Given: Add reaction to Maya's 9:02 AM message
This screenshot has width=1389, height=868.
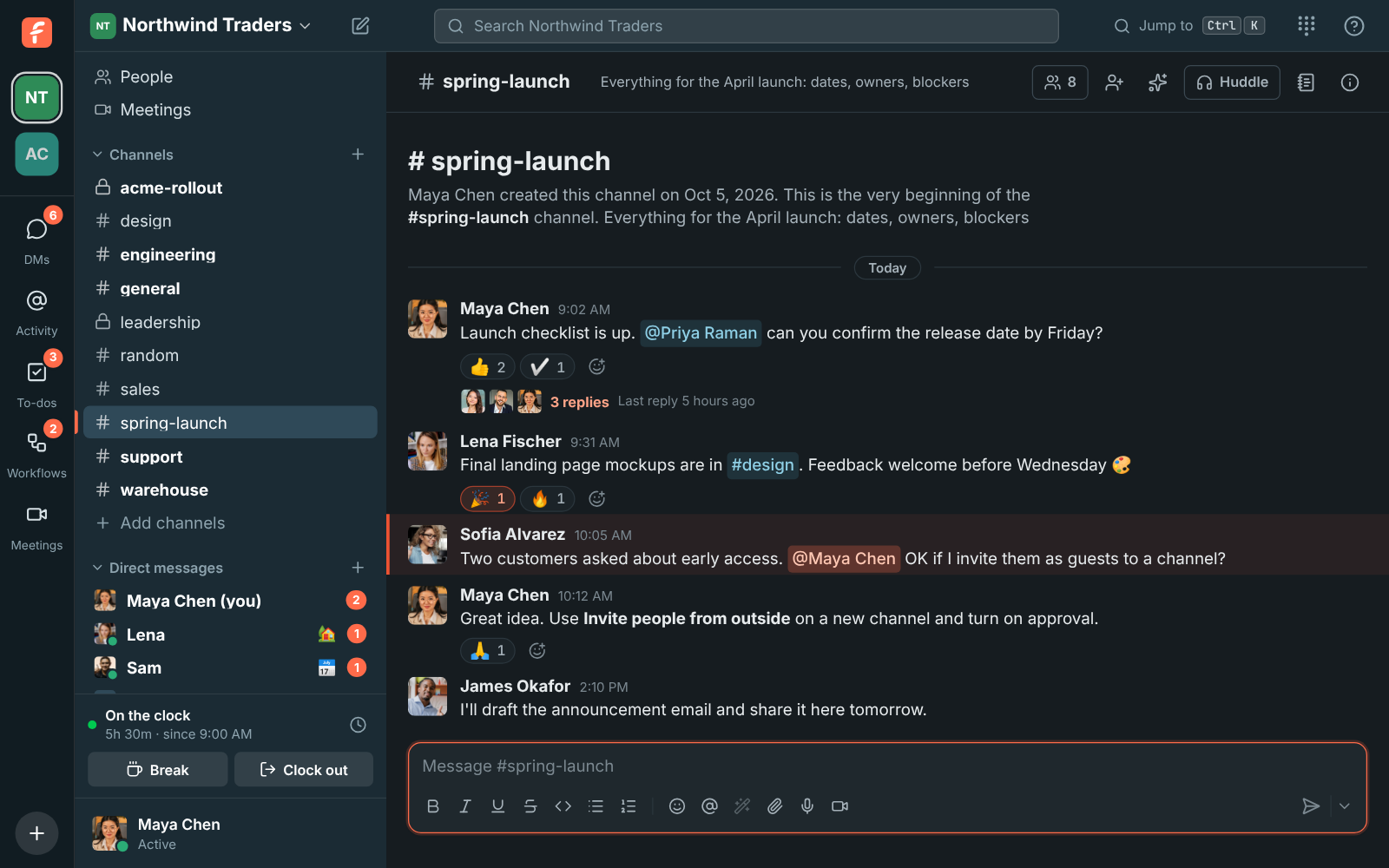Looking at the screenshot, I should click(x=596, y=367).
